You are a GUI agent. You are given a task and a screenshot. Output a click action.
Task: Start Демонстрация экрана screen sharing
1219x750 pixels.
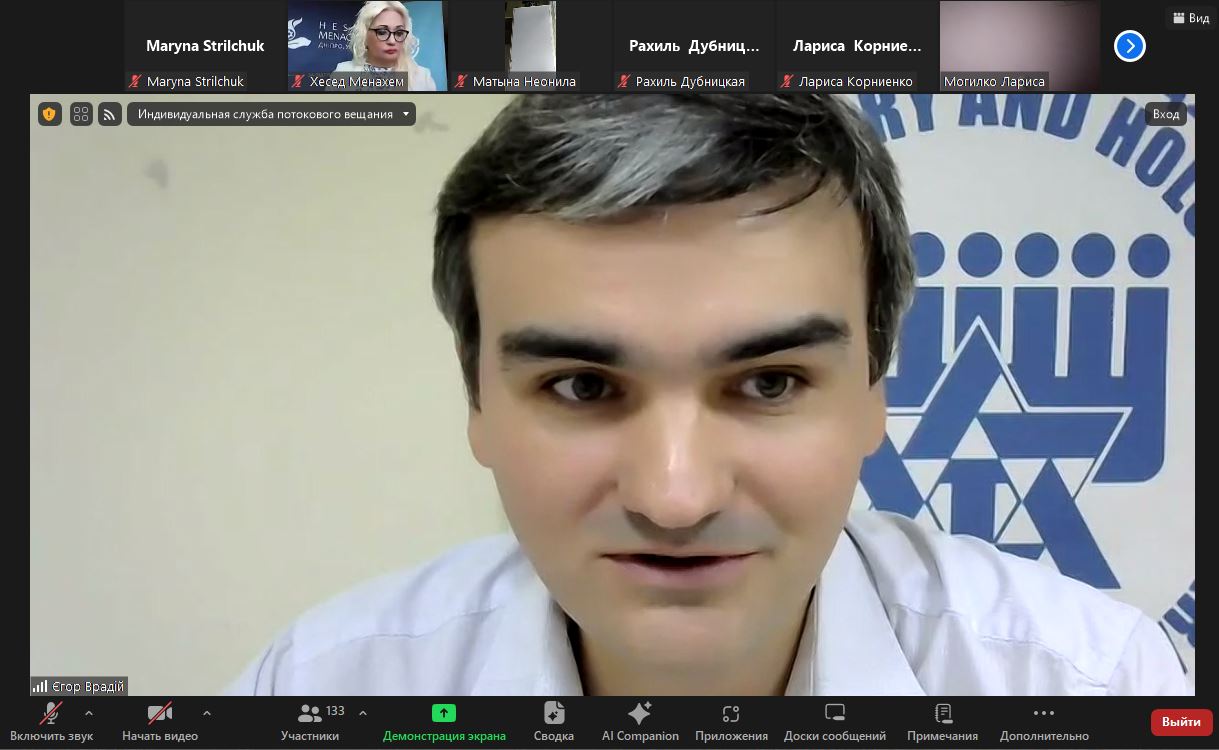pos(444,721)
